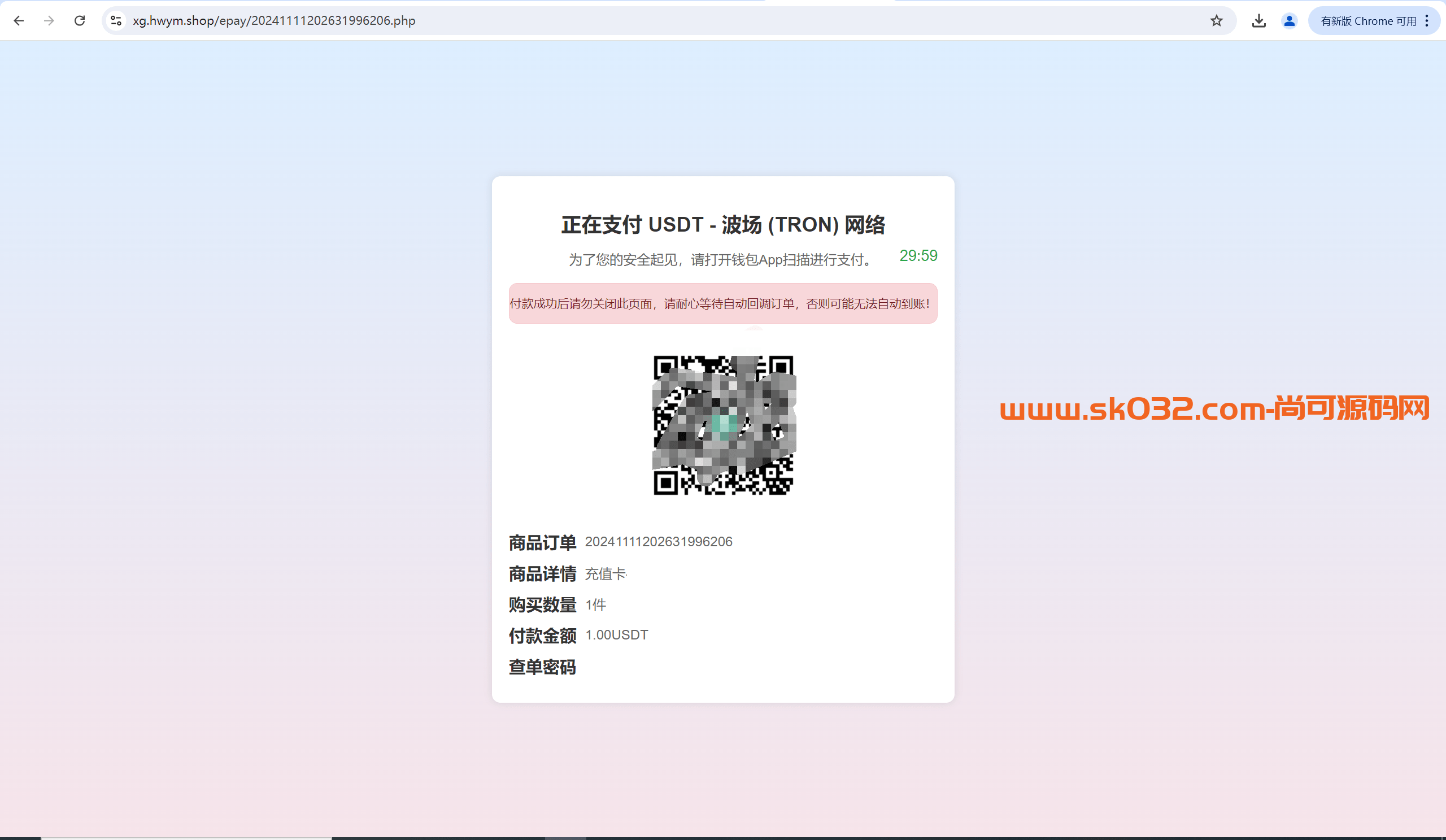Click the 1件 quantity value
This screenshot has height=840, width=1446.
pyautogui.click(x=595, y=605)
